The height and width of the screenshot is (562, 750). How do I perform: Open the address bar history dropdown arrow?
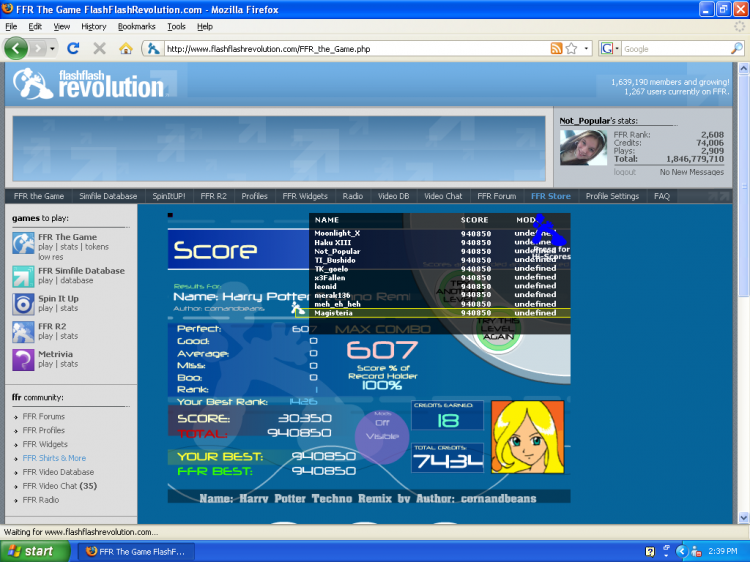pos(586,48)
